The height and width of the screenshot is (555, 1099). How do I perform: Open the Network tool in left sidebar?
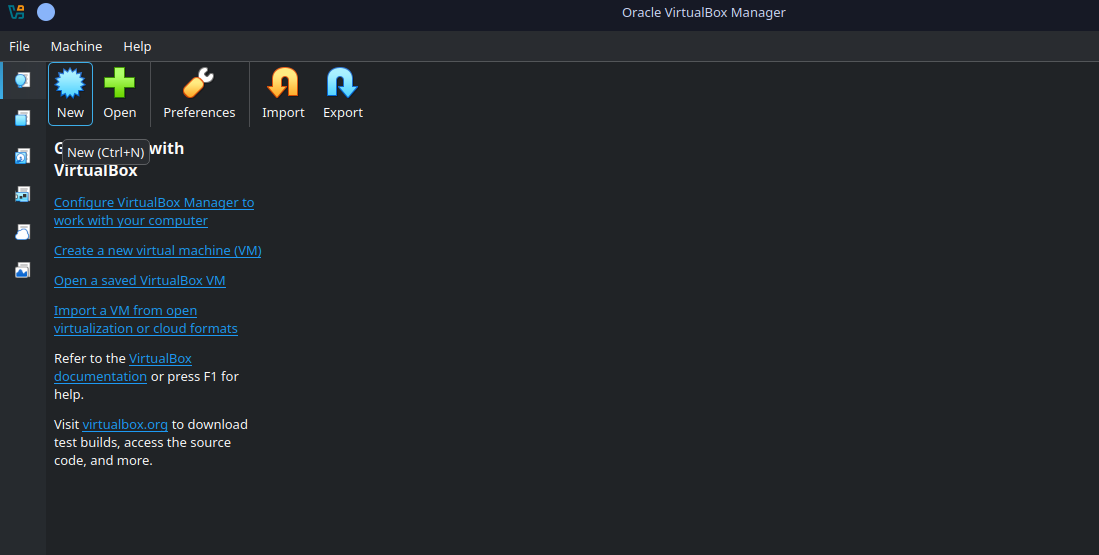22,194
